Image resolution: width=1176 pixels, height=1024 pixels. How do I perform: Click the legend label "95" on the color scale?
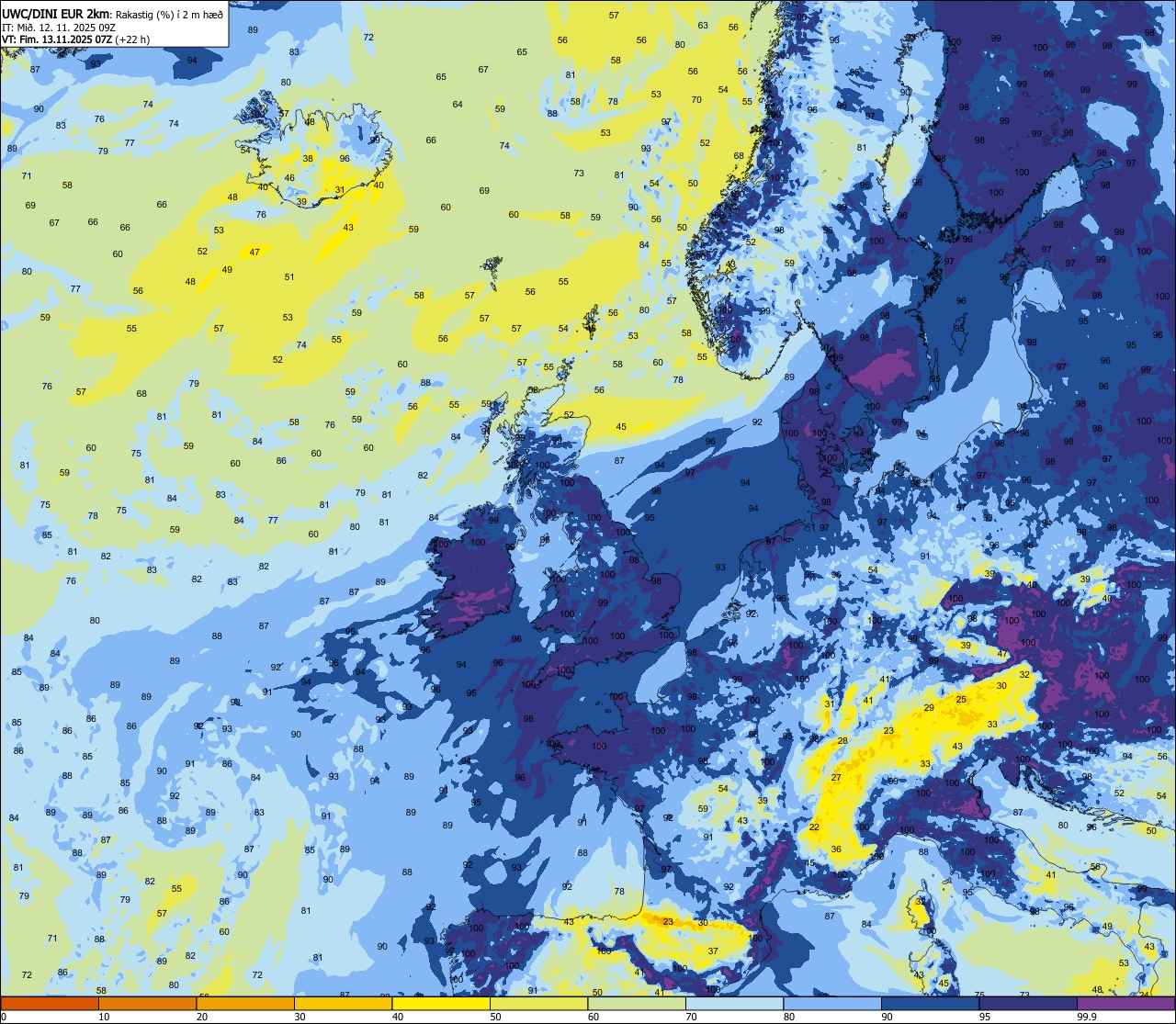click(985, 1017)
